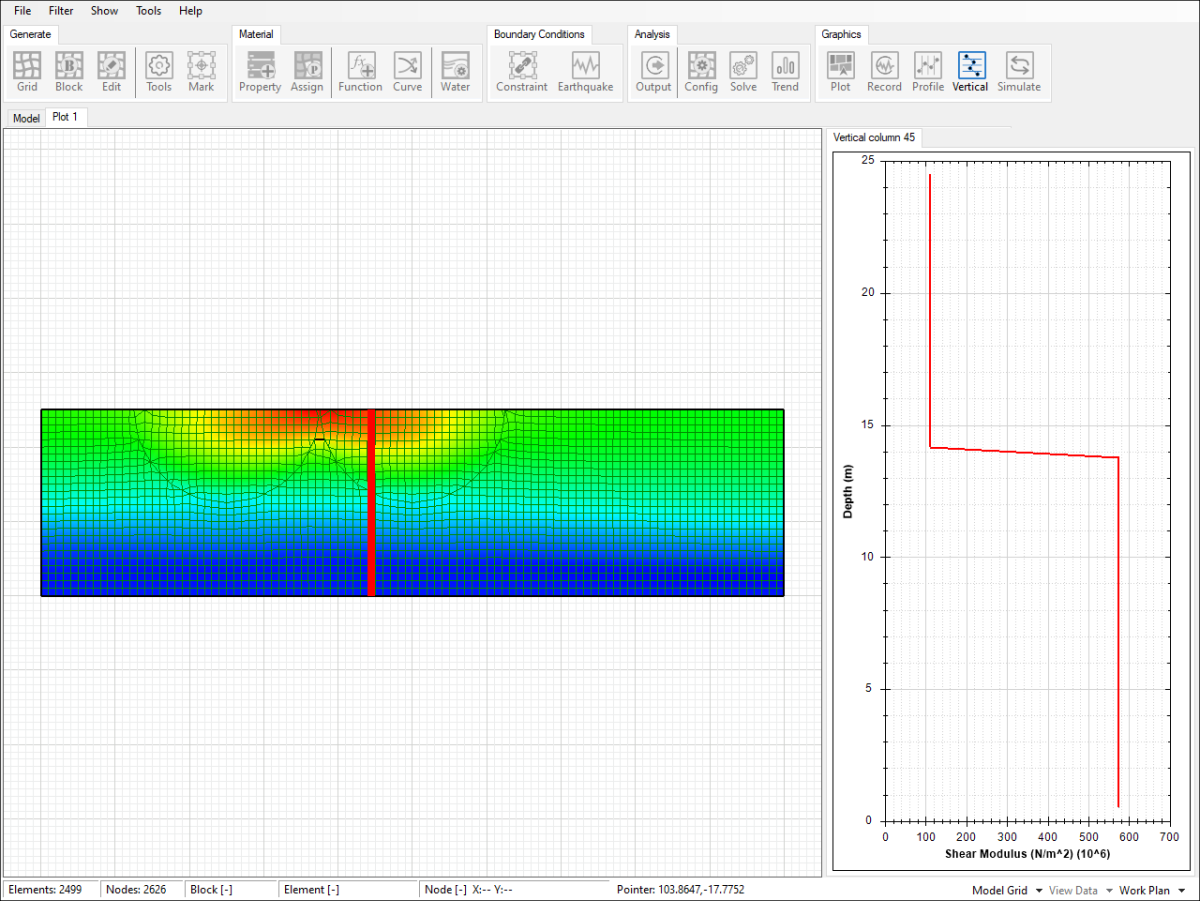Viewport: 1200px width, 901px height.
Task: Open the Record graphics tool
Action: pos(884,72)
